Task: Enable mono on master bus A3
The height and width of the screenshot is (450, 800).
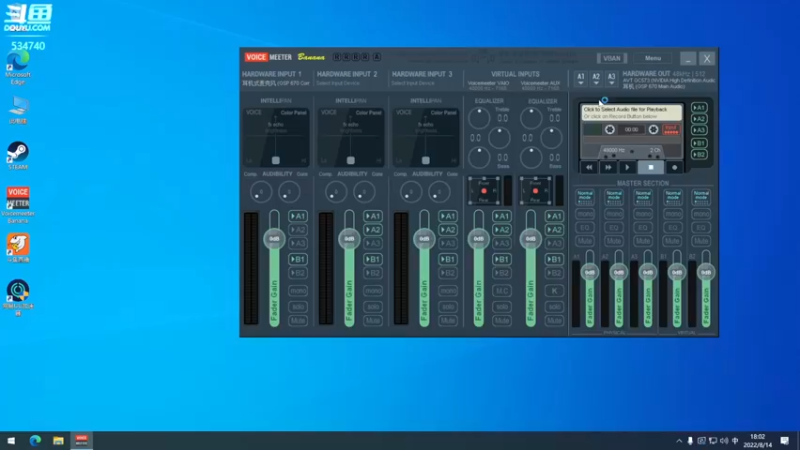Action: pos(643,214)
